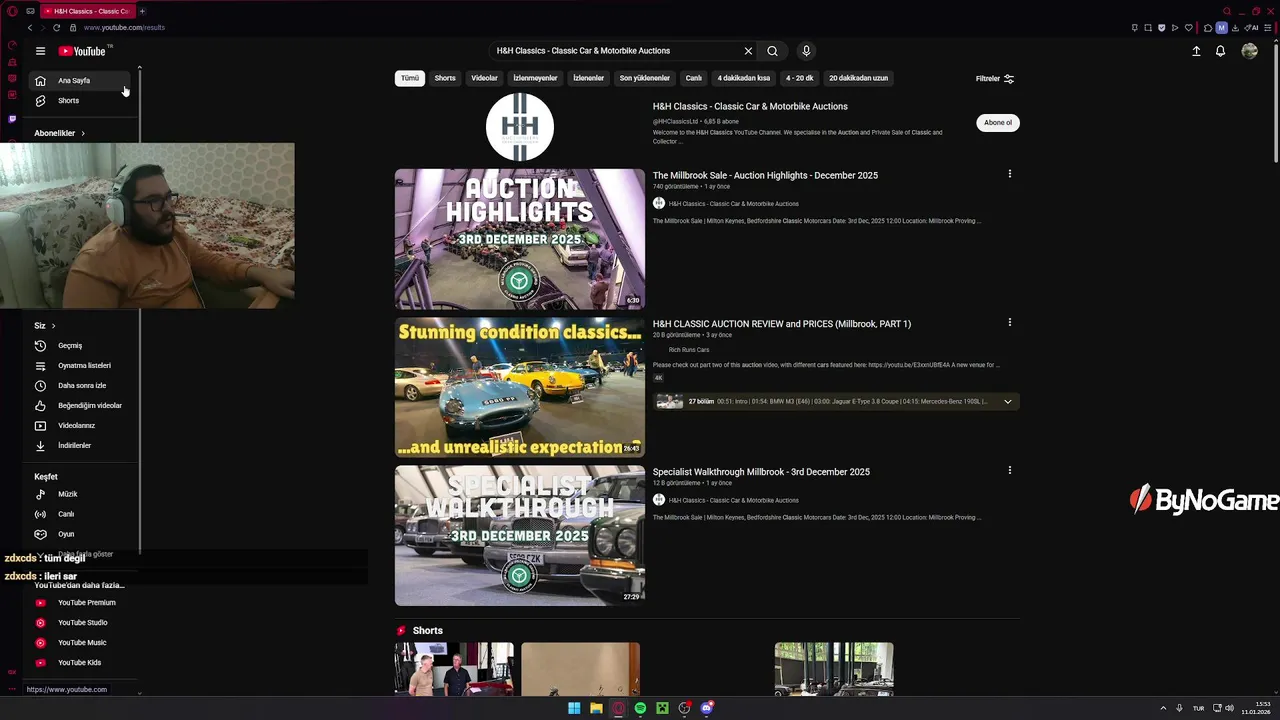Open options for H&H CLASSIC AUCTION REVIEW video
Viewport: 1280px width, 720px height.
pyautogui.click(x=1009, y=322)
